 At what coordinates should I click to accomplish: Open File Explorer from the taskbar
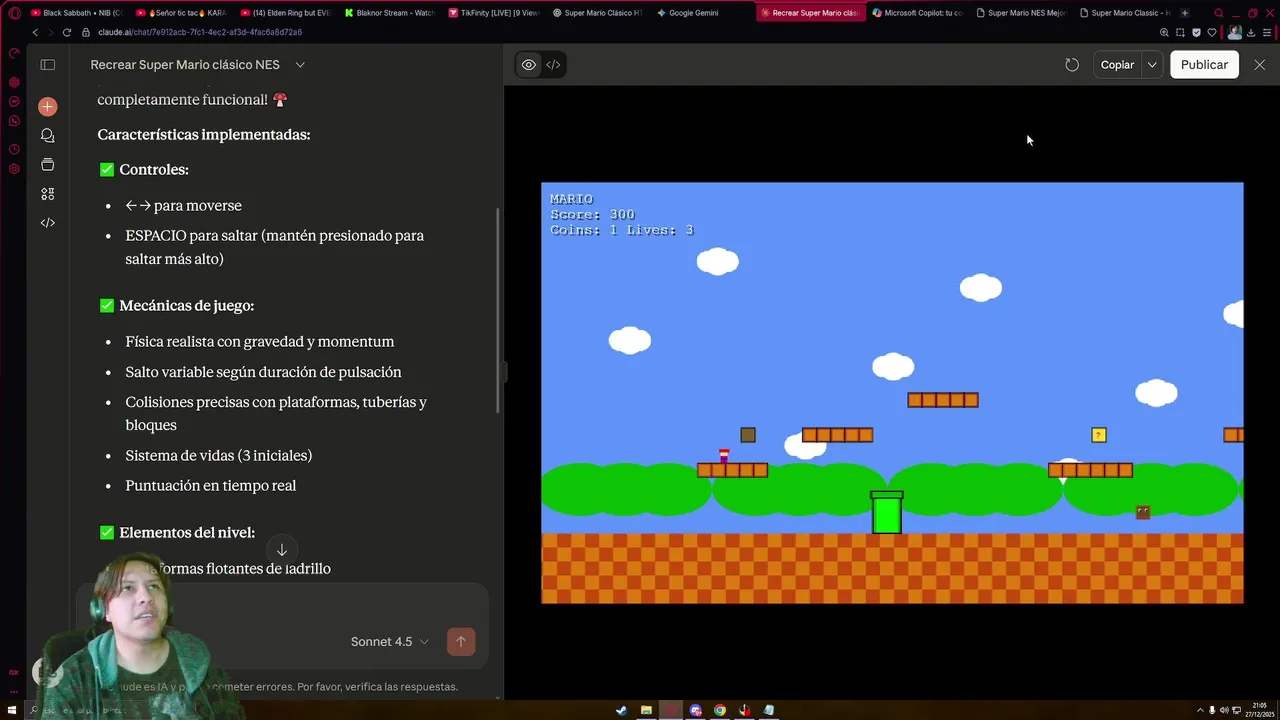coord(646,711)
